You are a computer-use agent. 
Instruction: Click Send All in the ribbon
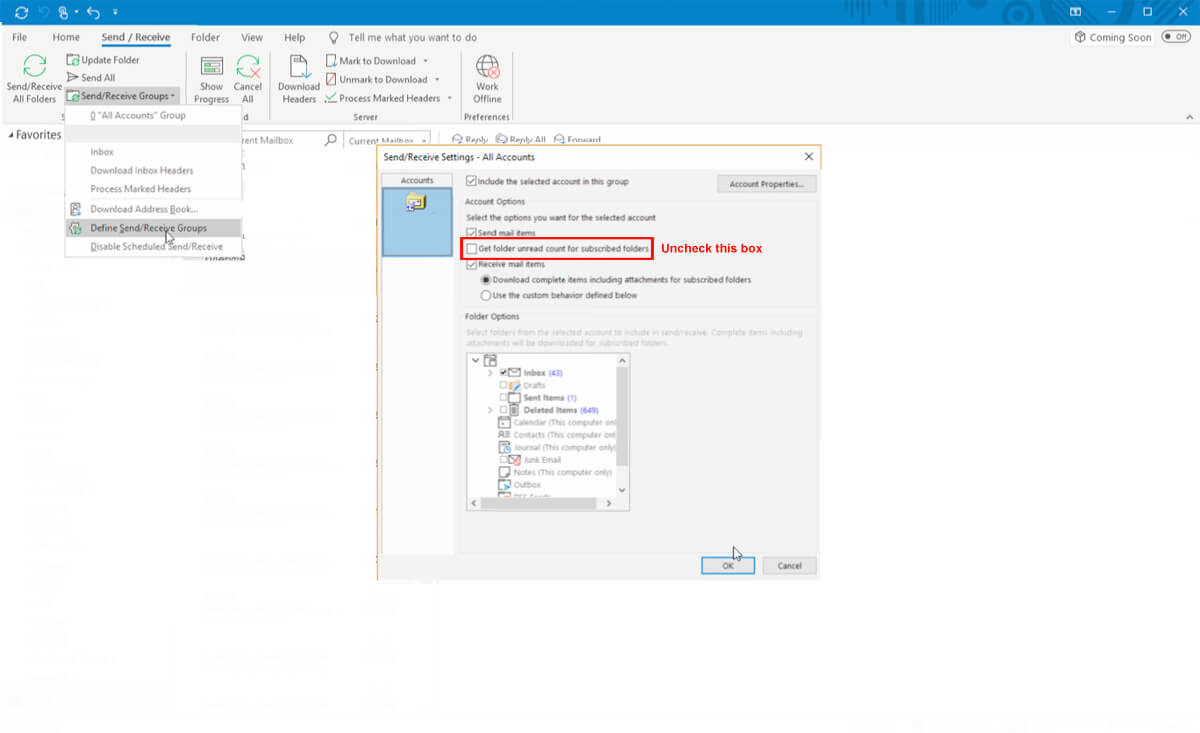pyautogui.click(x=90, y=78)
